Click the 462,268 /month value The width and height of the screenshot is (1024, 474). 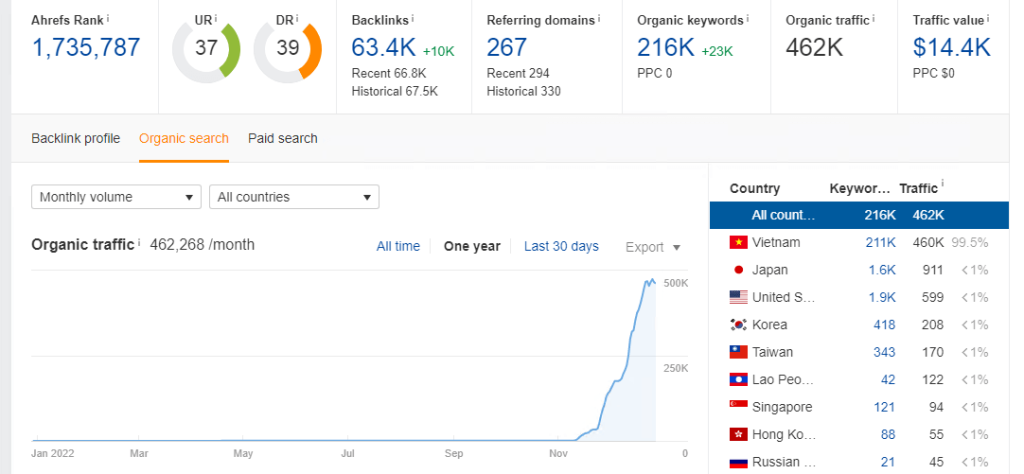click(202, 245)
